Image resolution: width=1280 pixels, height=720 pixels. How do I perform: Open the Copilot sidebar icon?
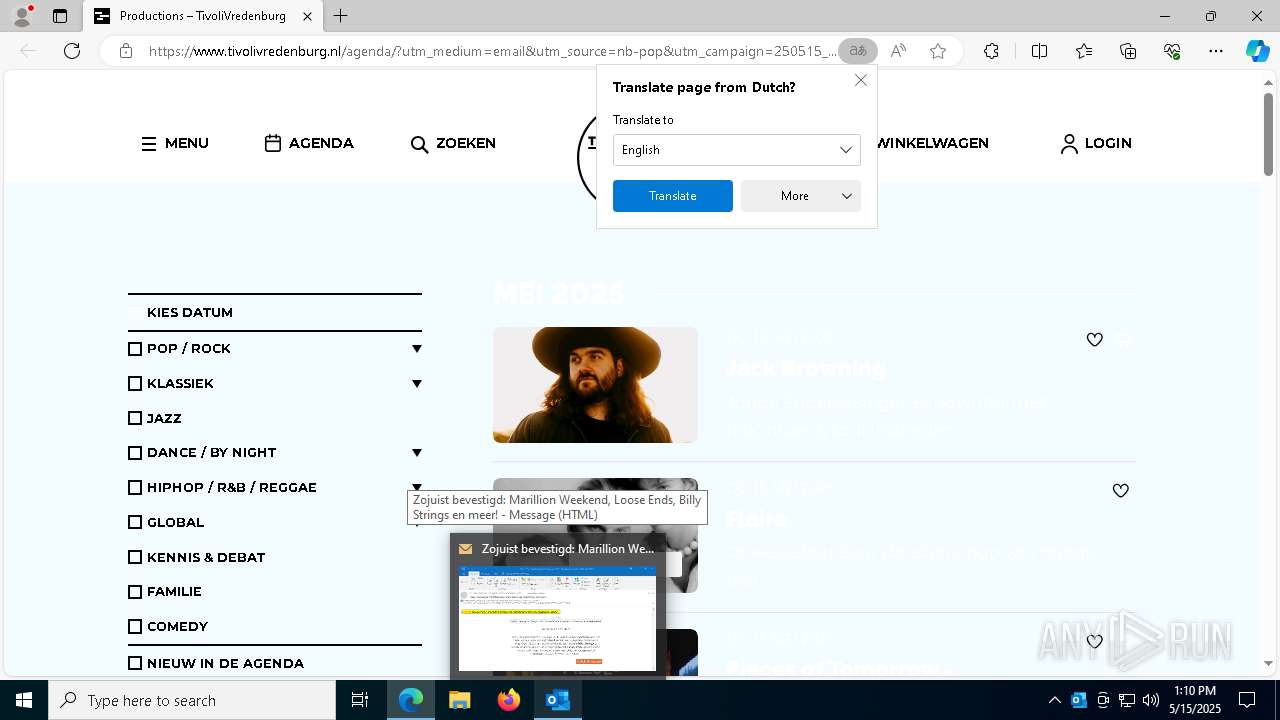tap(1257, 51)
